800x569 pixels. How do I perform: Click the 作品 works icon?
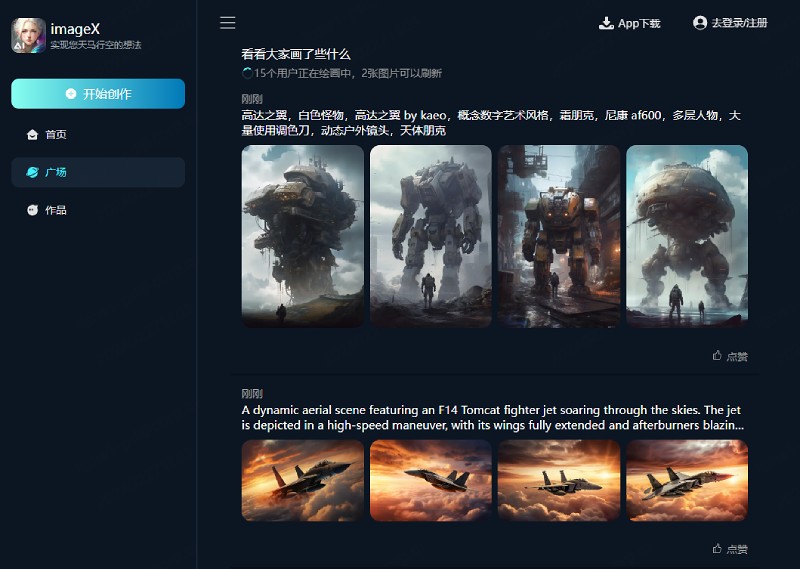pos(33,210)
